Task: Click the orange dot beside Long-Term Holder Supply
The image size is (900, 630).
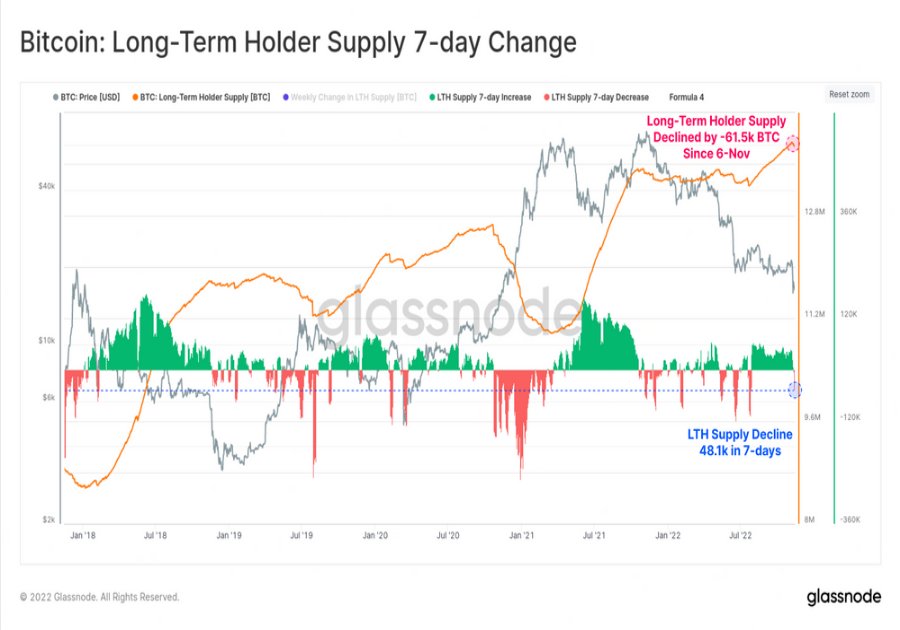Action: 135,98
